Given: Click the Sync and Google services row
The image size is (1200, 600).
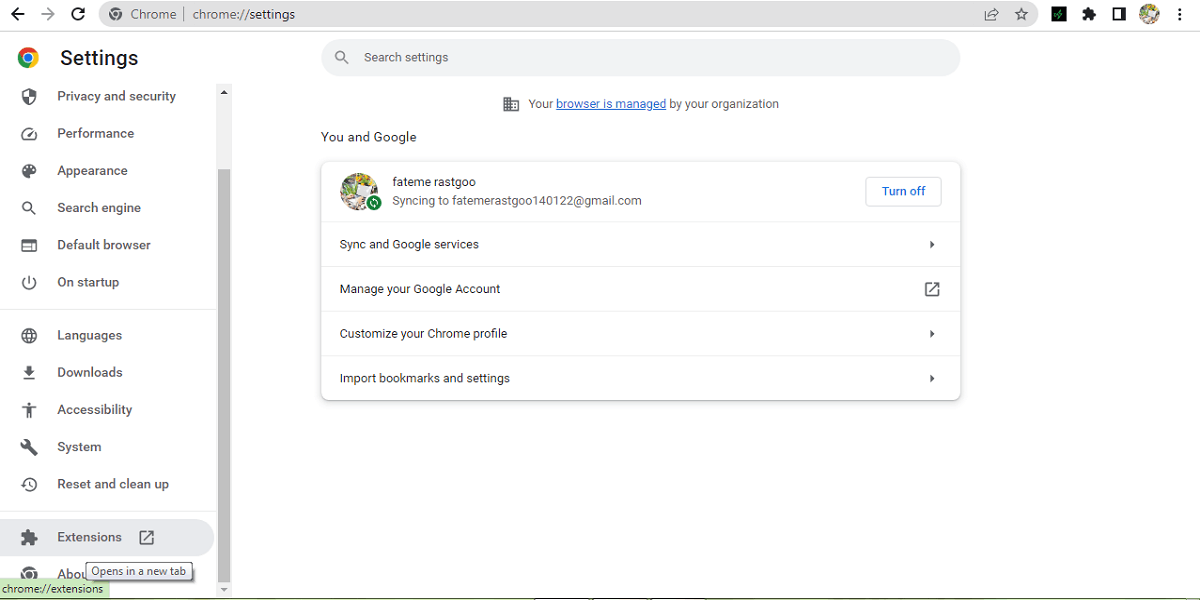Looking at the screenshot, I should 640,245.
